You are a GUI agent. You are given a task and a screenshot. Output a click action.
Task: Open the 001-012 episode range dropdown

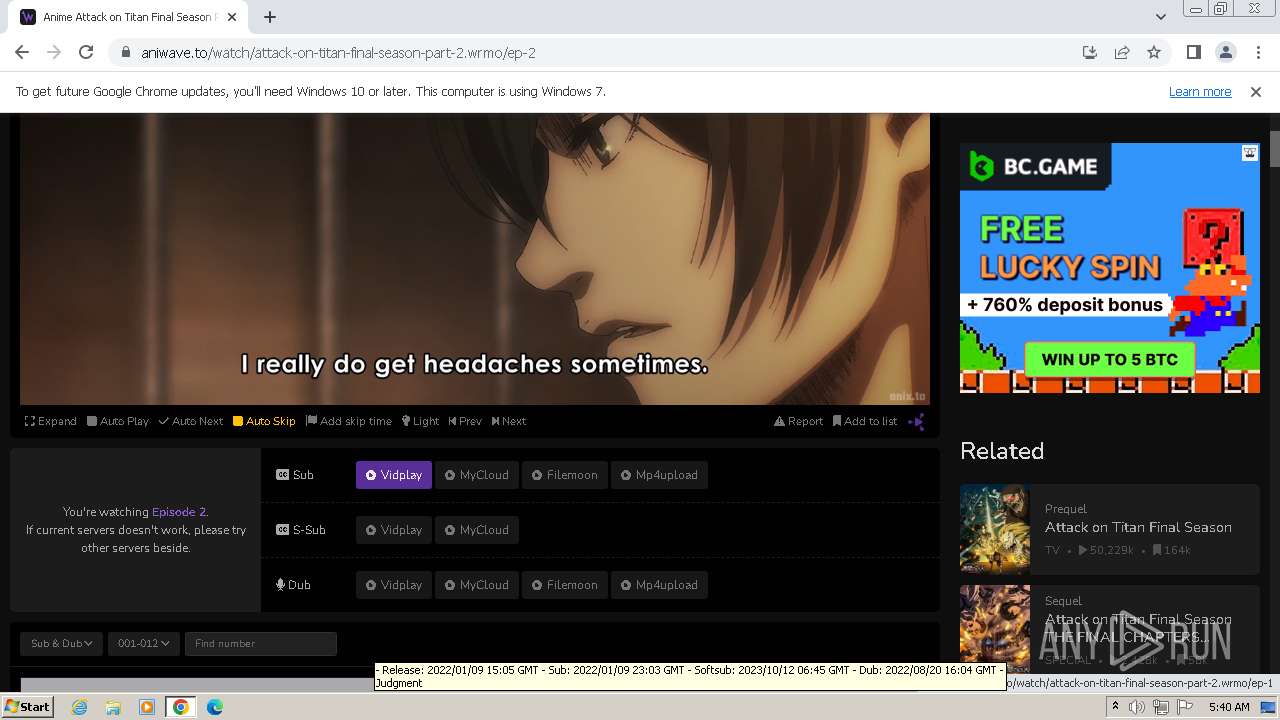coord(144,643)
